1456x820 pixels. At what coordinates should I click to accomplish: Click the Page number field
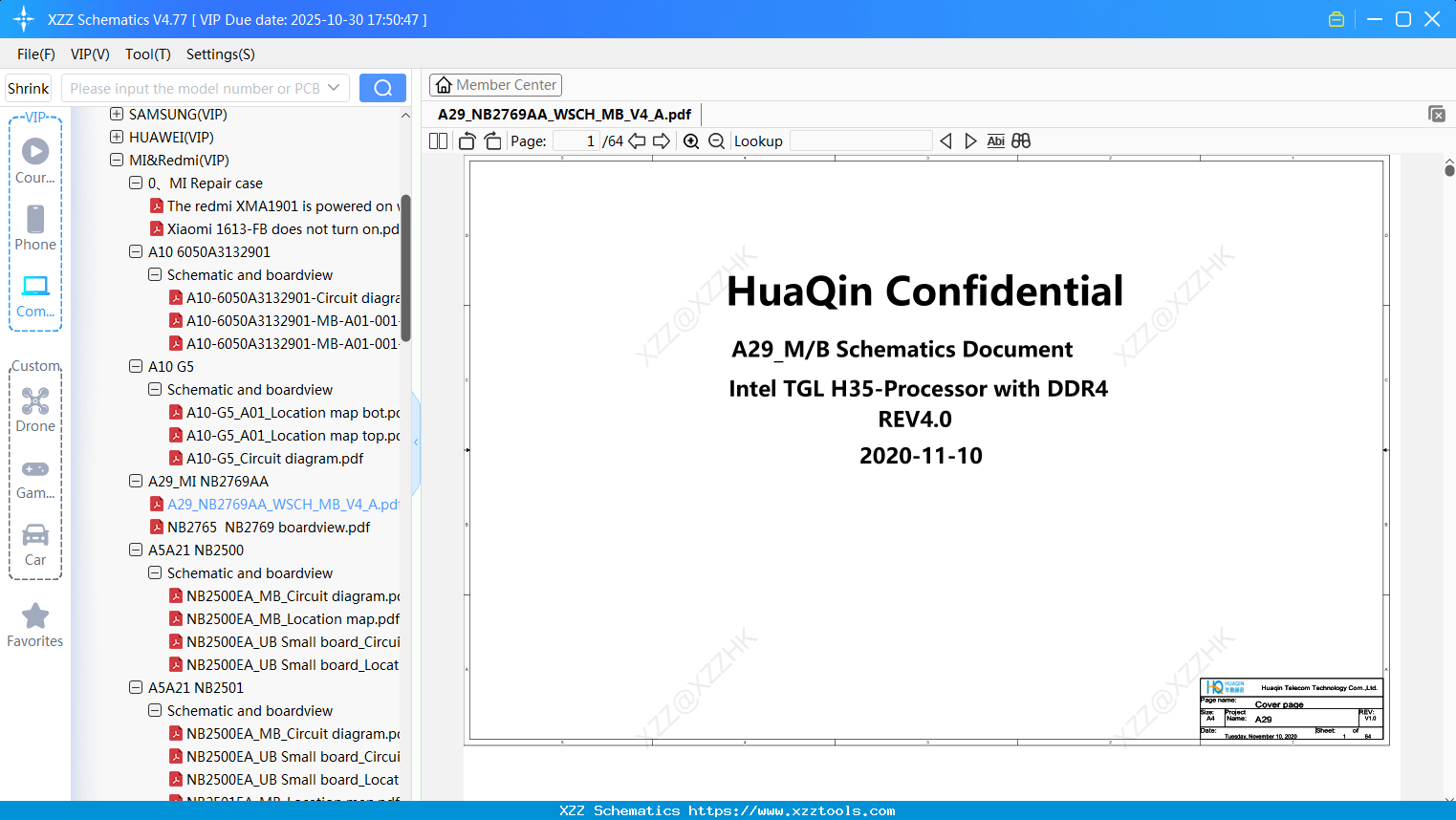pyautogui.click(x=576, y=141)
